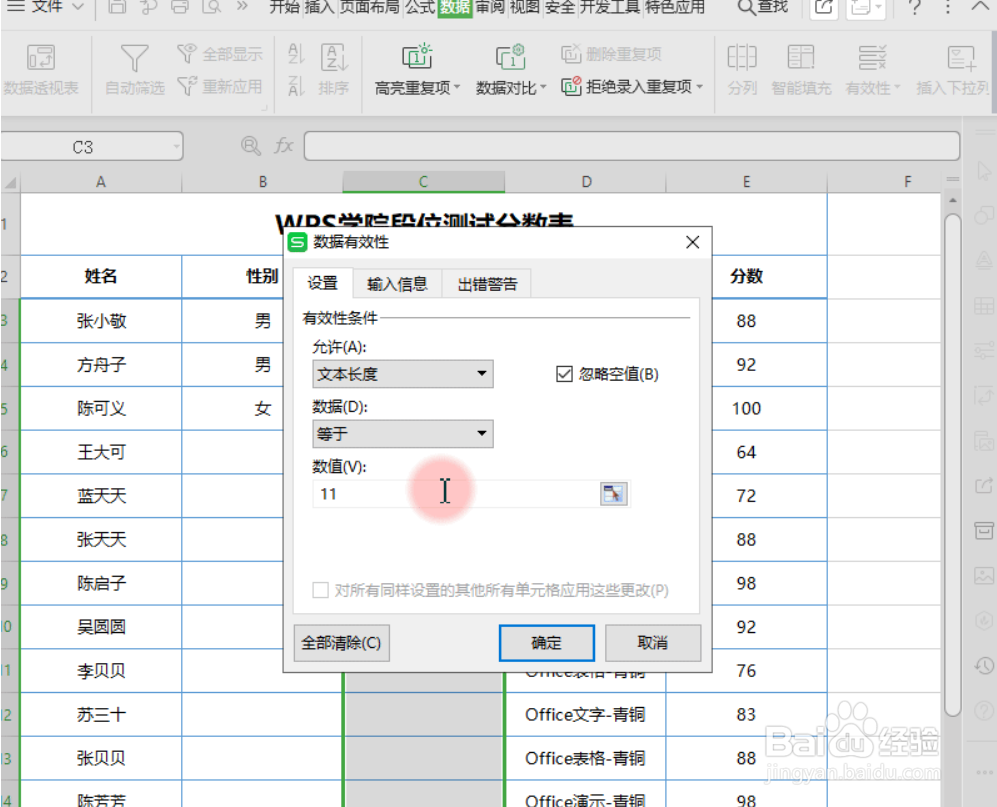Click the score cell showing 100
The height and width of the screenshot is (807, 997).
tap(746, 408)
